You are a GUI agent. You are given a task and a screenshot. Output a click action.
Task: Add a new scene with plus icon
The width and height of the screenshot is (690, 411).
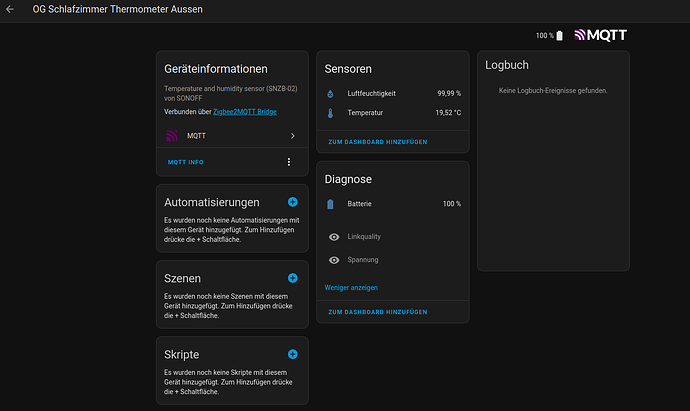tap(292, 278)
